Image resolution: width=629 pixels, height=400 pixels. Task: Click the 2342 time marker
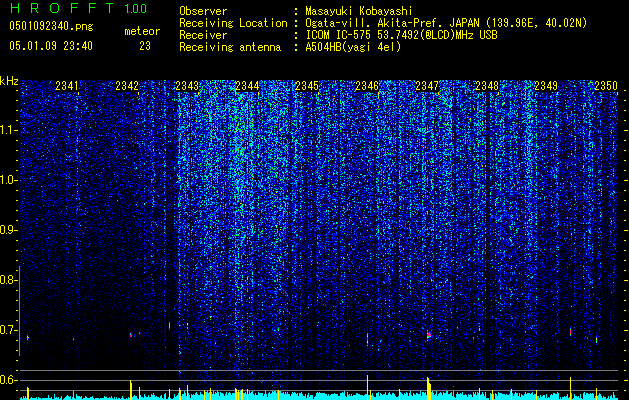tap(127, 86)
